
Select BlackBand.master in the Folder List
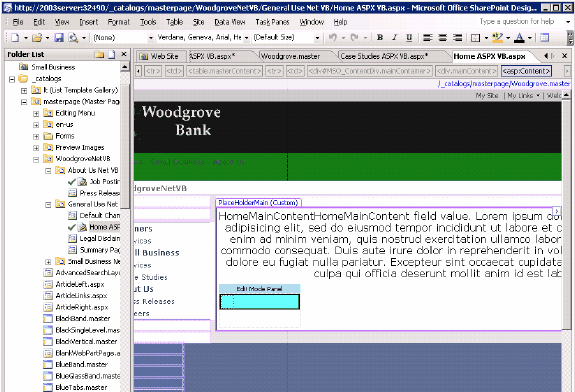click(x=83, y=318)
